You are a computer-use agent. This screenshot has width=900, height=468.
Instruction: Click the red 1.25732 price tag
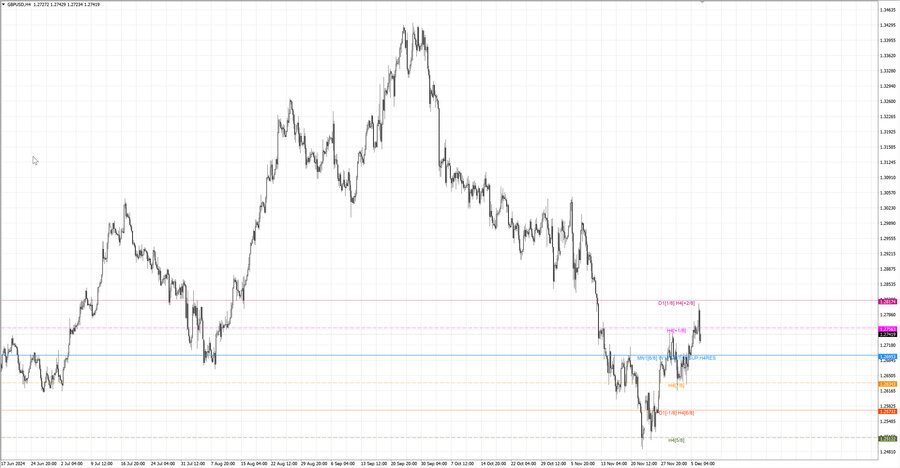888,411
